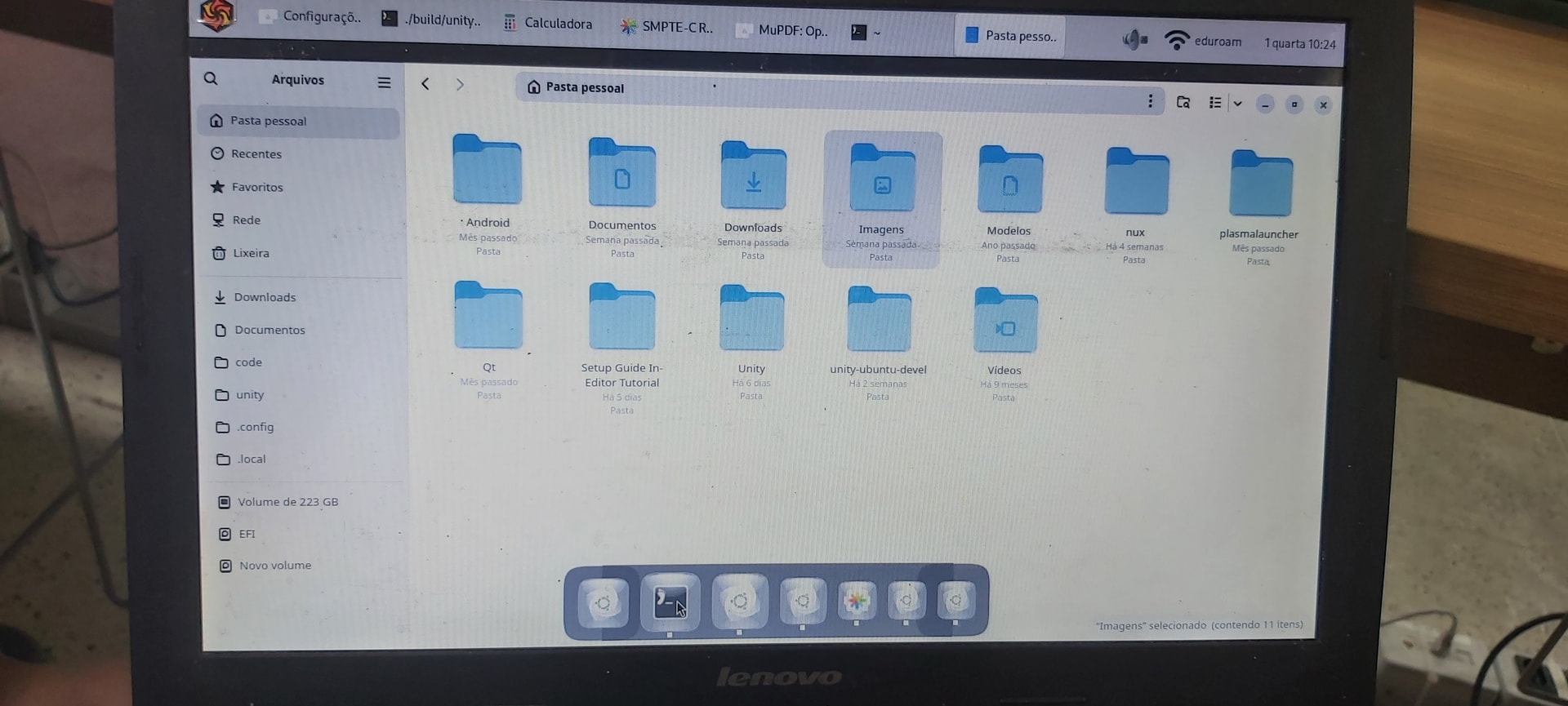1568x706 pixels.
Task: Click the volume speaker icon in top panel
Action: 1134,39
